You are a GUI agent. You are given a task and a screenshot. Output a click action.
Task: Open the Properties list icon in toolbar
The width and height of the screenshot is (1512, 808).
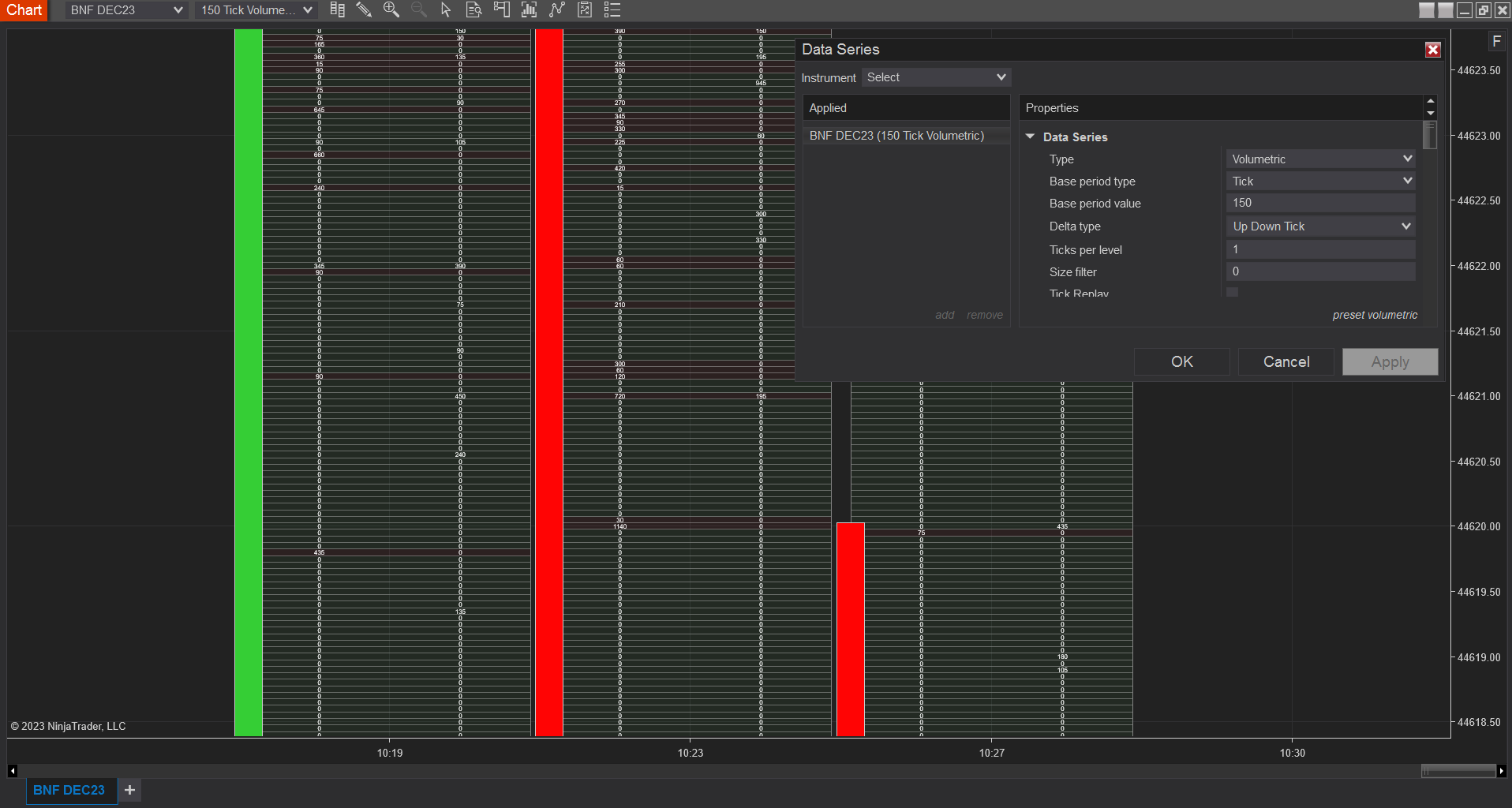(612, 9)
